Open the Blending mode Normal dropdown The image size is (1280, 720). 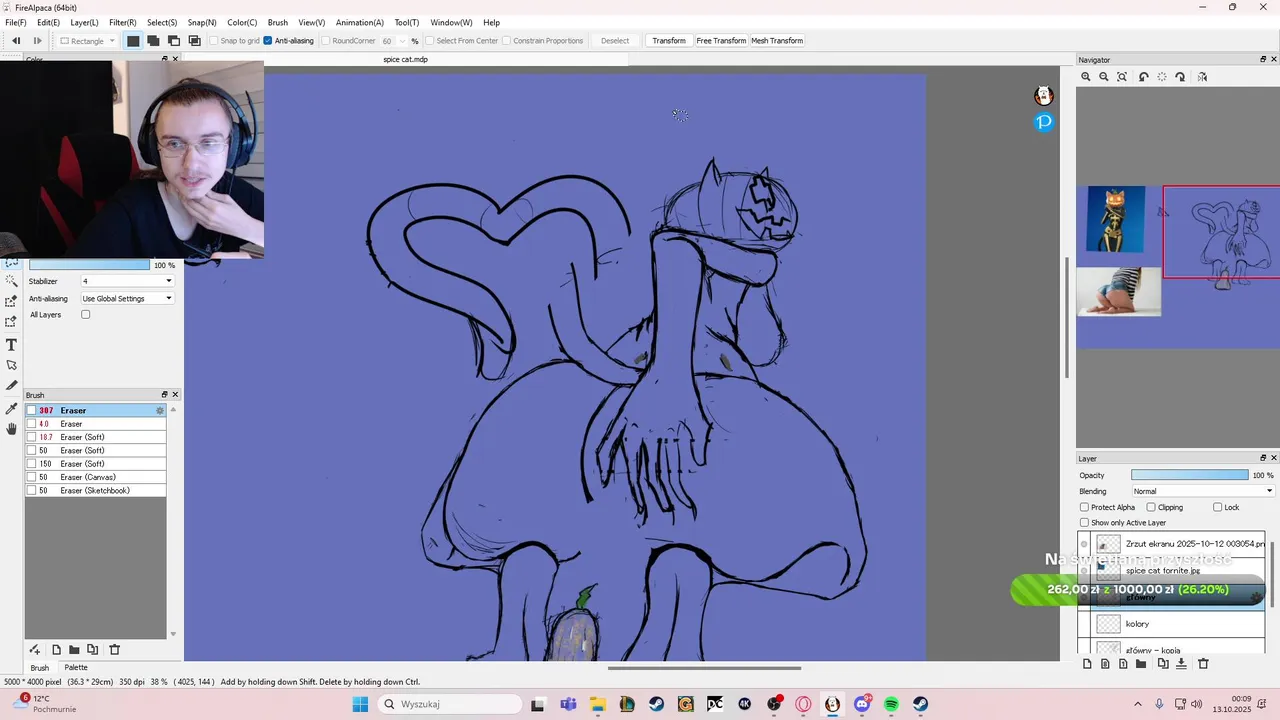[x=1203, y=491]
